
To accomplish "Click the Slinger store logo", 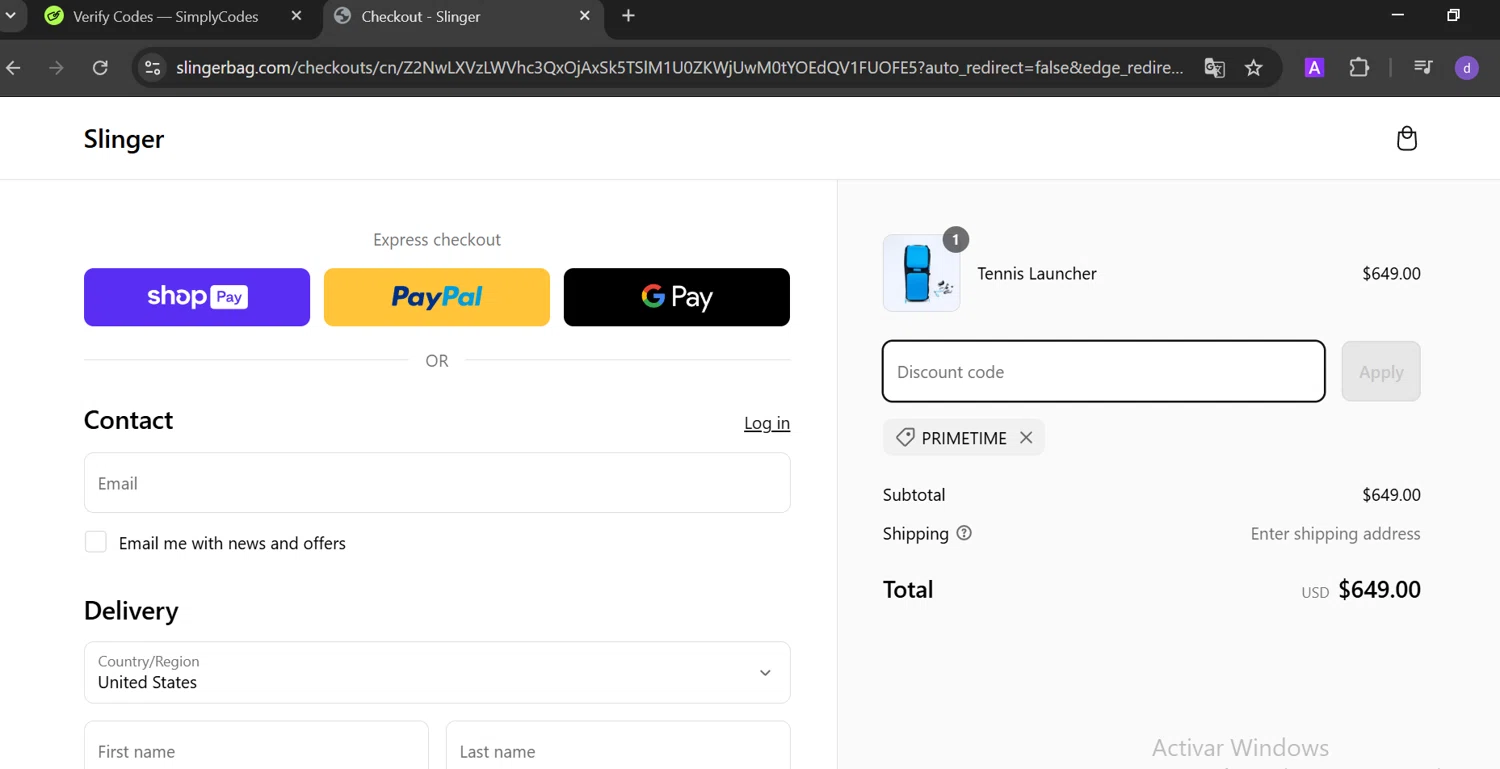I will click(124, 139).
